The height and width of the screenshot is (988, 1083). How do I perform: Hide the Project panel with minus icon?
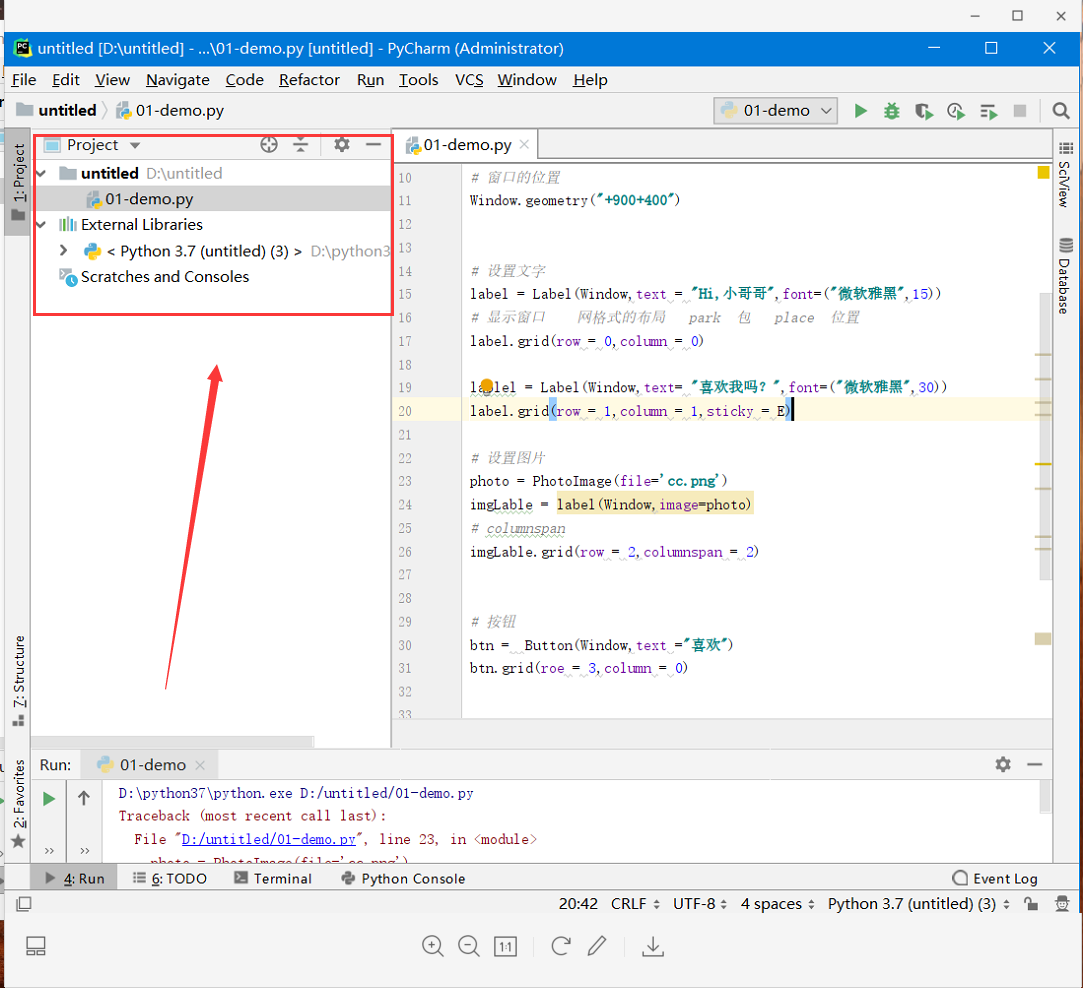[373, 145]
